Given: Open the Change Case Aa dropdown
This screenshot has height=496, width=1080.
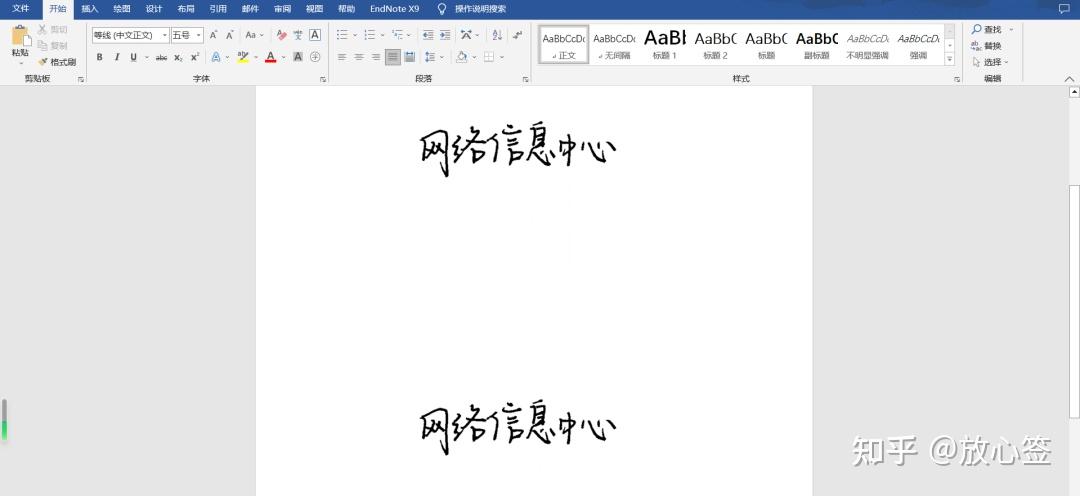Looking at the screenshot, I should (253, 35).
